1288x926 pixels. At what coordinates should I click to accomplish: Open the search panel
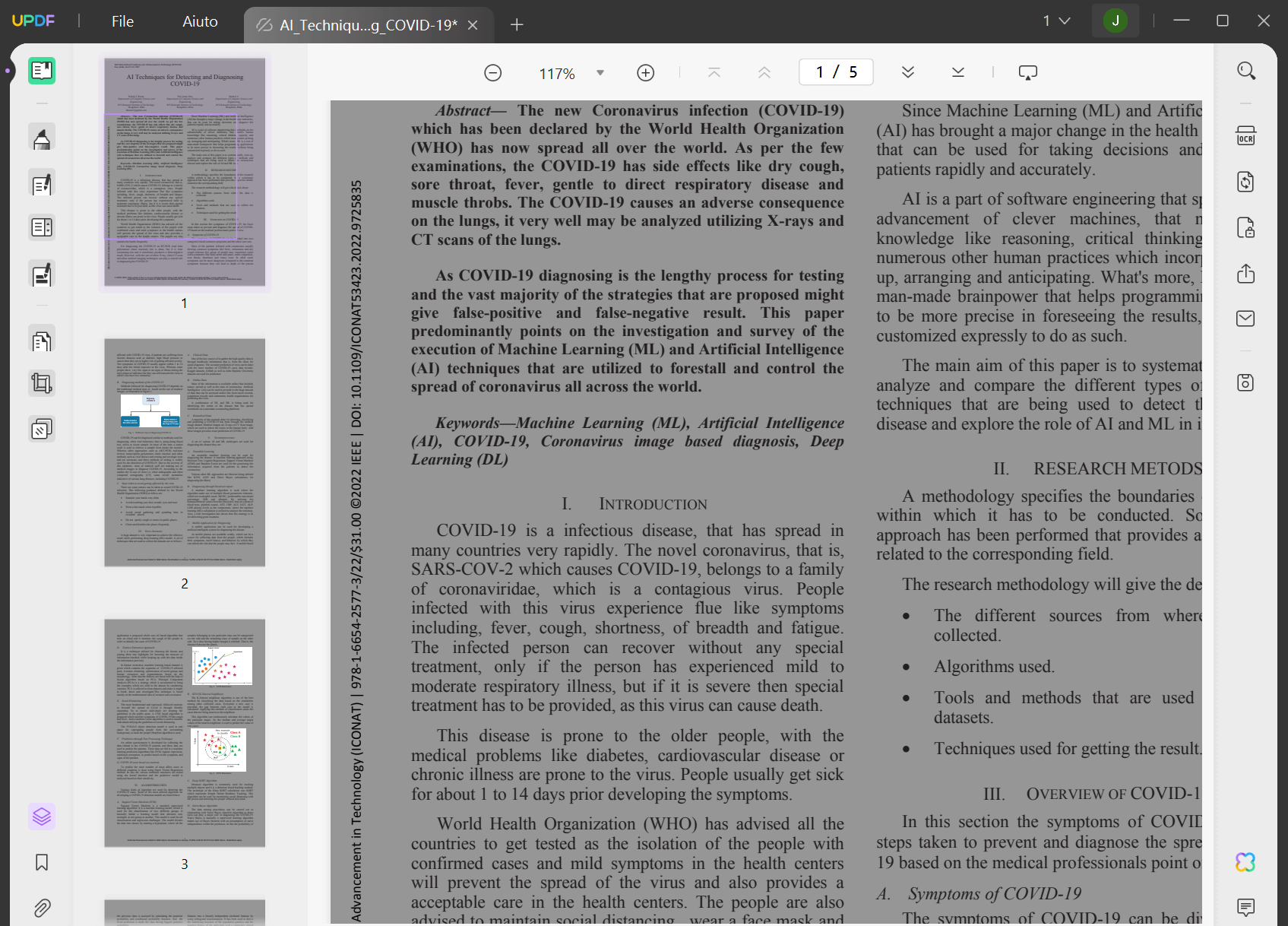[1246, 70]
